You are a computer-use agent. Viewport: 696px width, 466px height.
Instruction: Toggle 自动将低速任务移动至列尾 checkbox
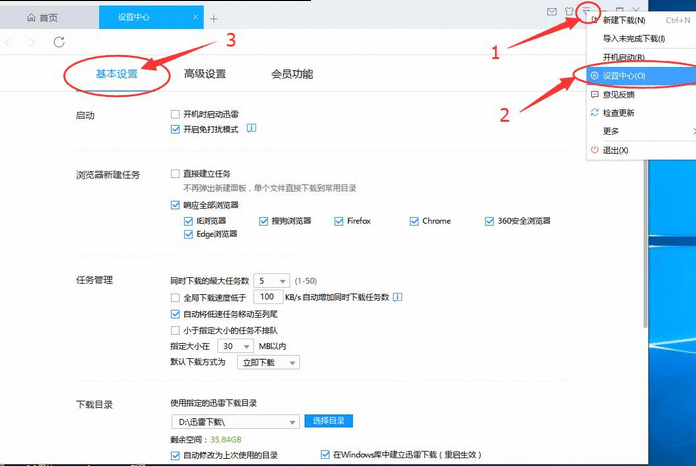[x=175, y=314]
